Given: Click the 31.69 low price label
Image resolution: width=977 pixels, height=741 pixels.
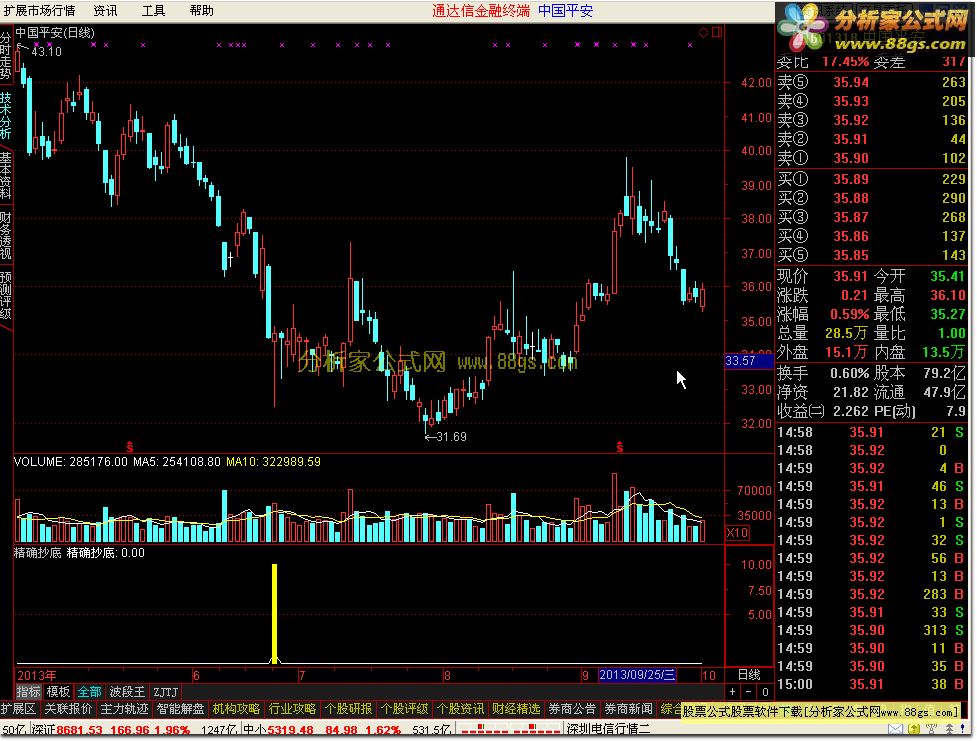Looking at the screenshot, I should [x=451, y=437].
